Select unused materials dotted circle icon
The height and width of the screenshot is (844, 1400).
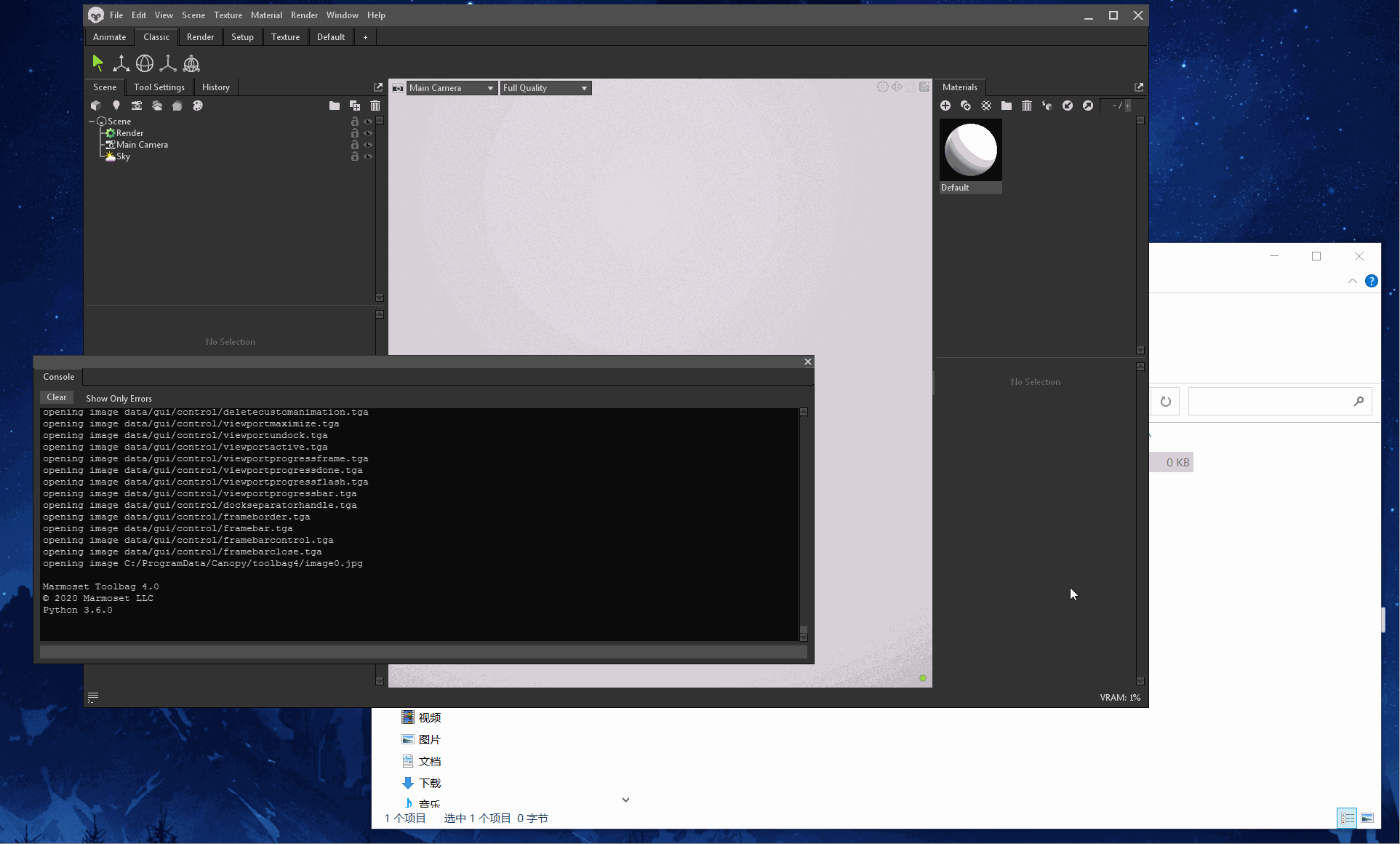click(986, 105)
